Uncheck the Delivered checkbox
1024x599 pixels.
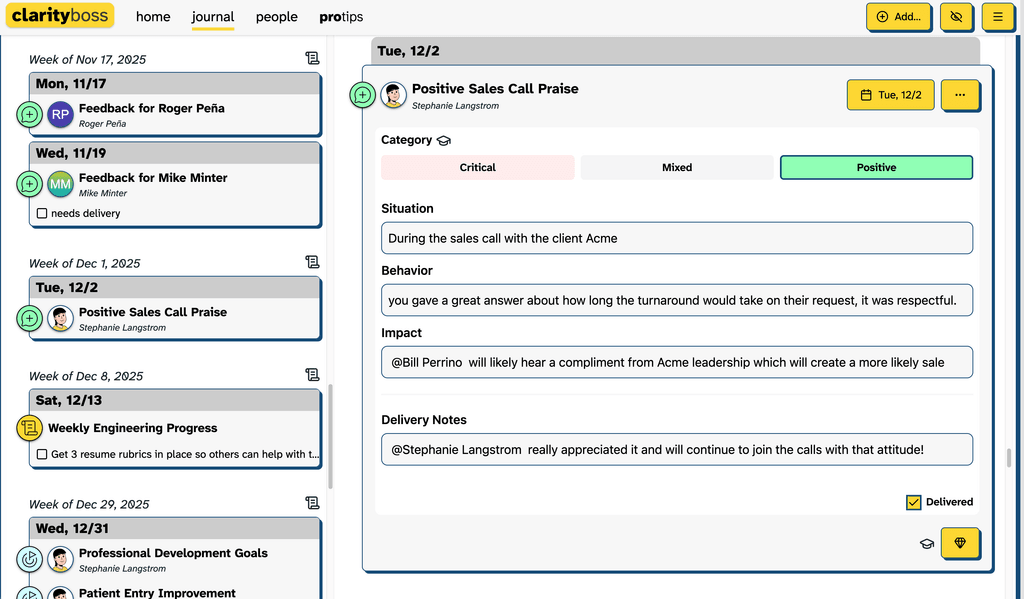pyautogui.click(x=912, y=502)
